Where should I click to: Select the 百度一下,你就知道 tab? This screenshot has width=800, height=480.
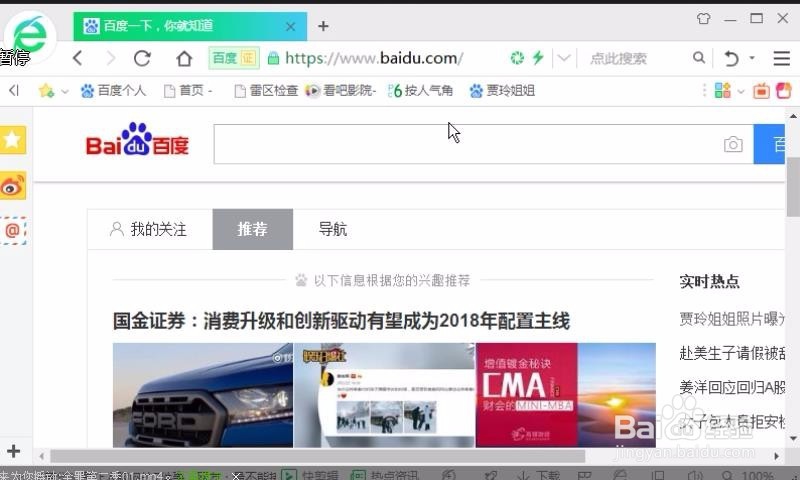[190, 26]
